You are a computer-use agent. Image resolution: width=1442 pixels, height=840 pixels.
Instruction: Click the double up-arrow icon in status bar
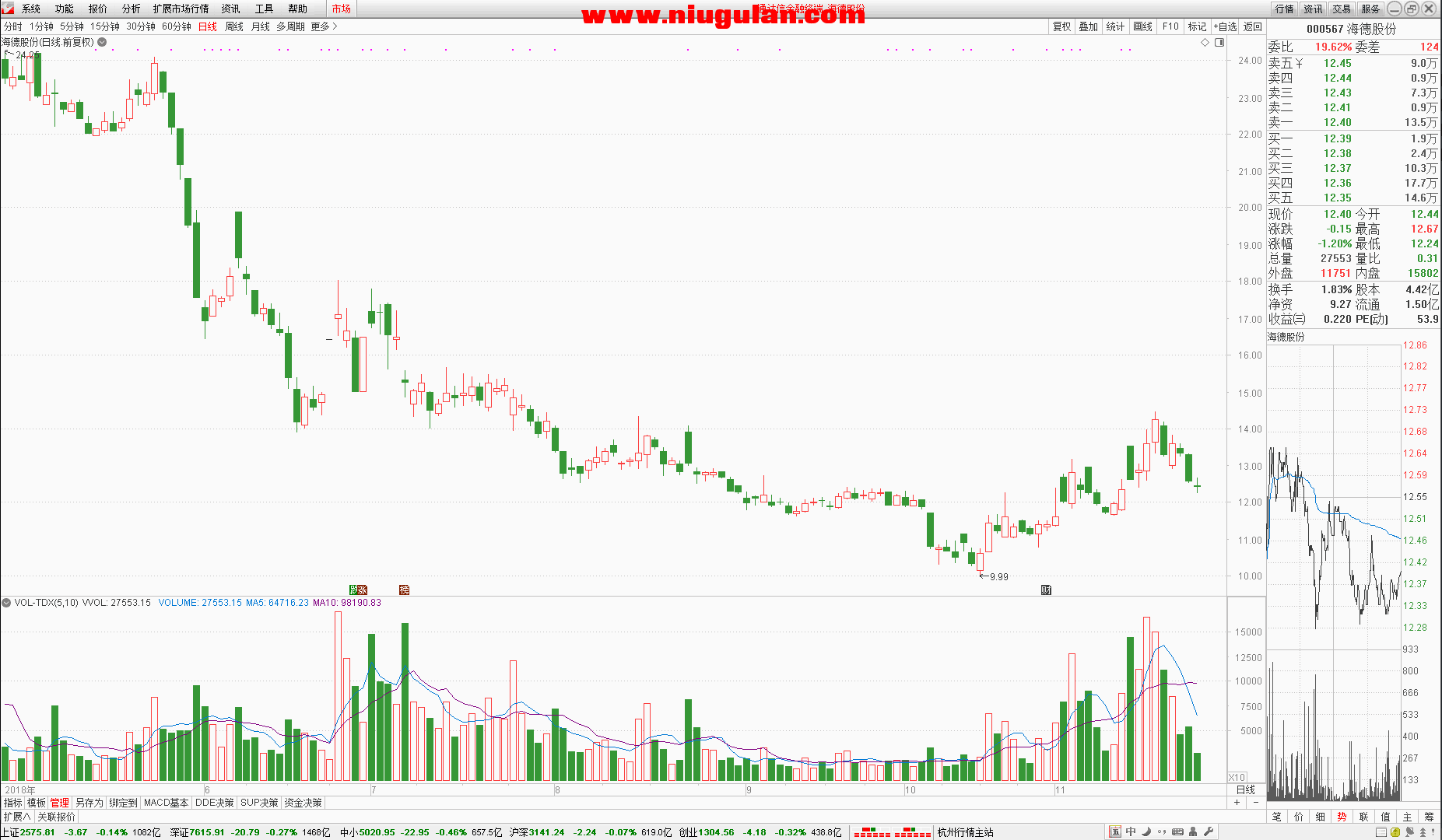(1423, 832)
